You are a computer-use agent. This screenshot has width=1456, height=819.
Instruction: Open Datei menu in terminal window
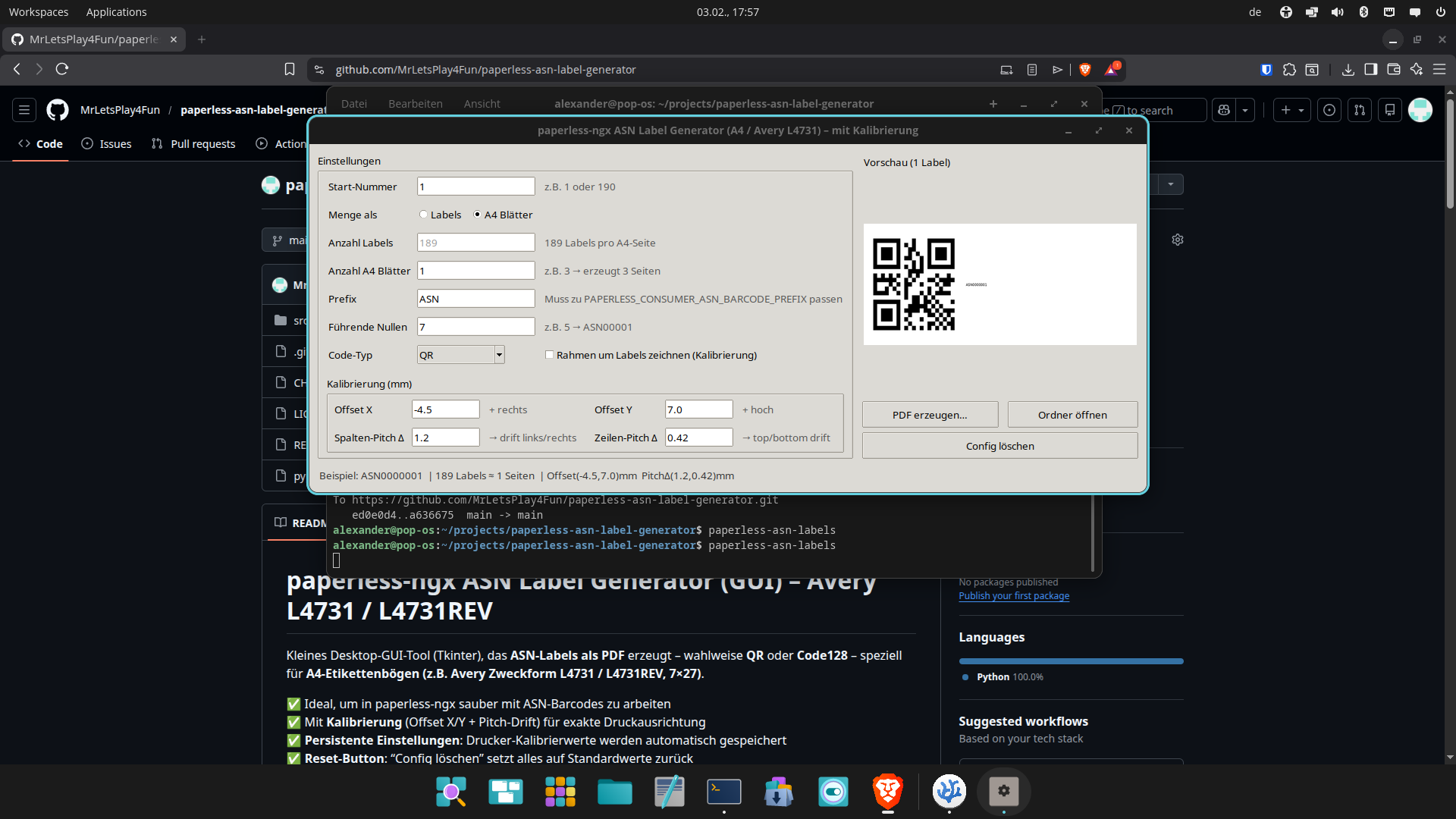354,104
